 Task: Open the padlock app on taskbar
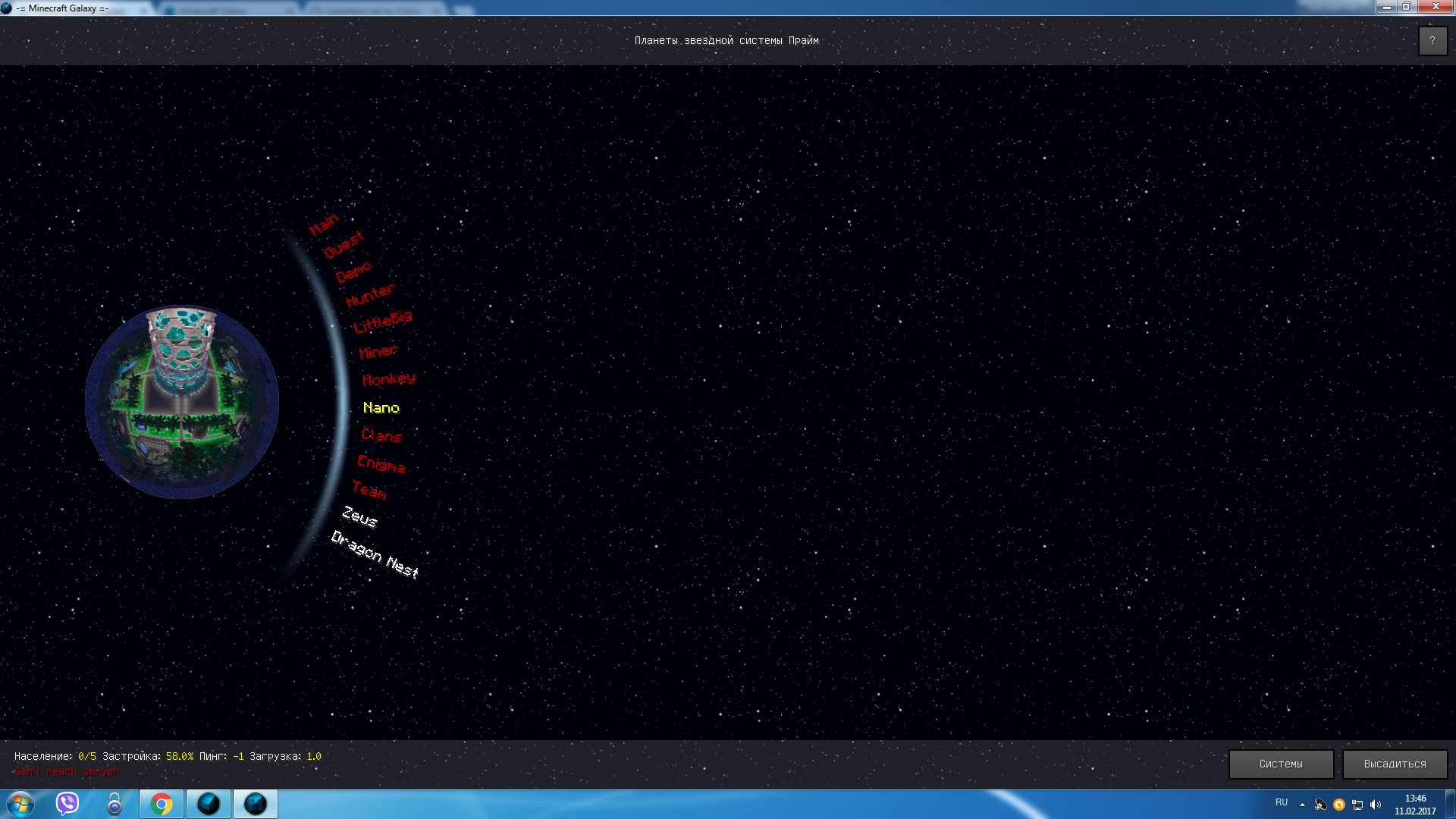coord(115,804)
